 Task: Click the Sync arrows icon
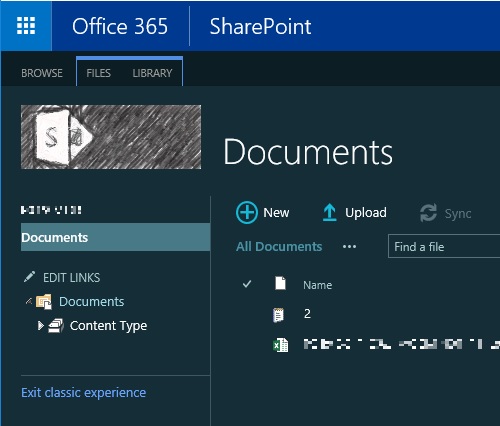pos(428,213)
